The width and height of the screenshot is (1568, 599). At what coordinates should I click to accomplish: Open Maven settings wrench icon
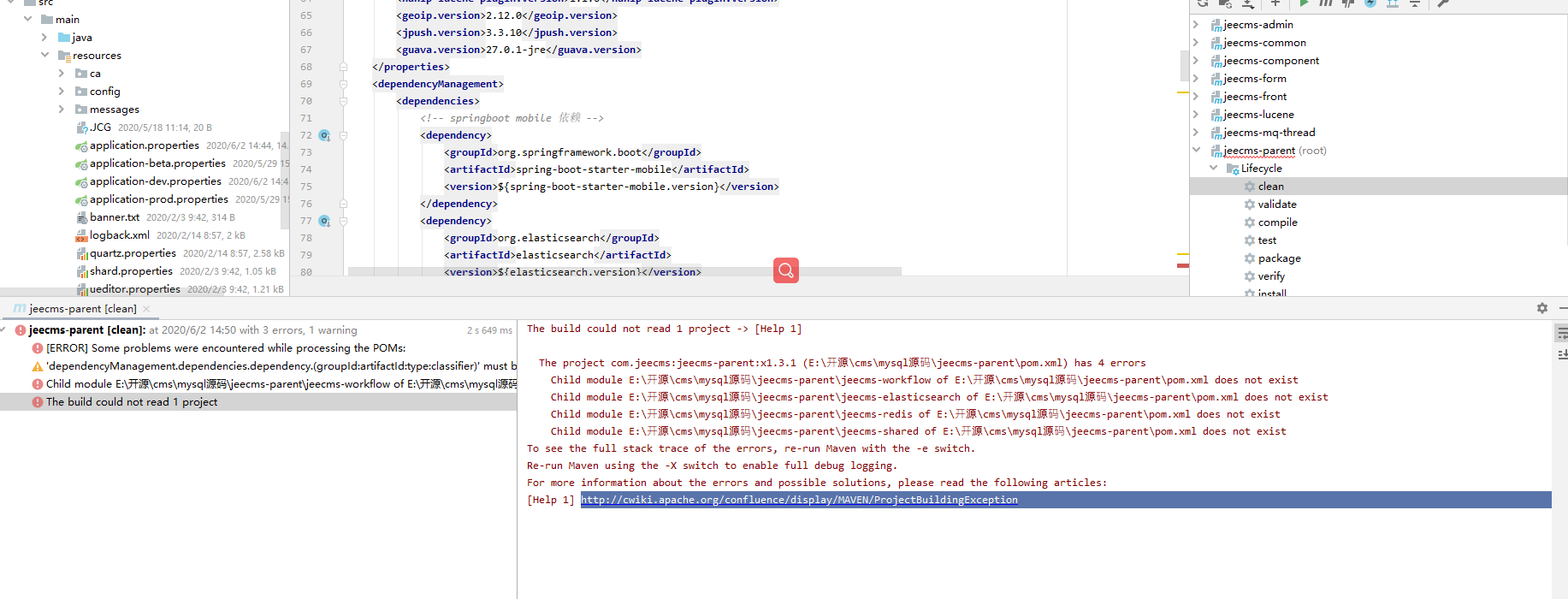[1443, 3]
